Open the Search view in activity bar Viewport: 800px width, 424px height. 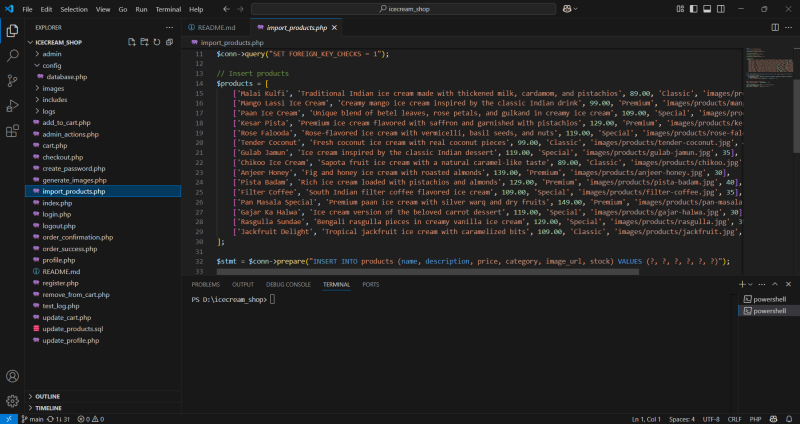tap(12, 55)
